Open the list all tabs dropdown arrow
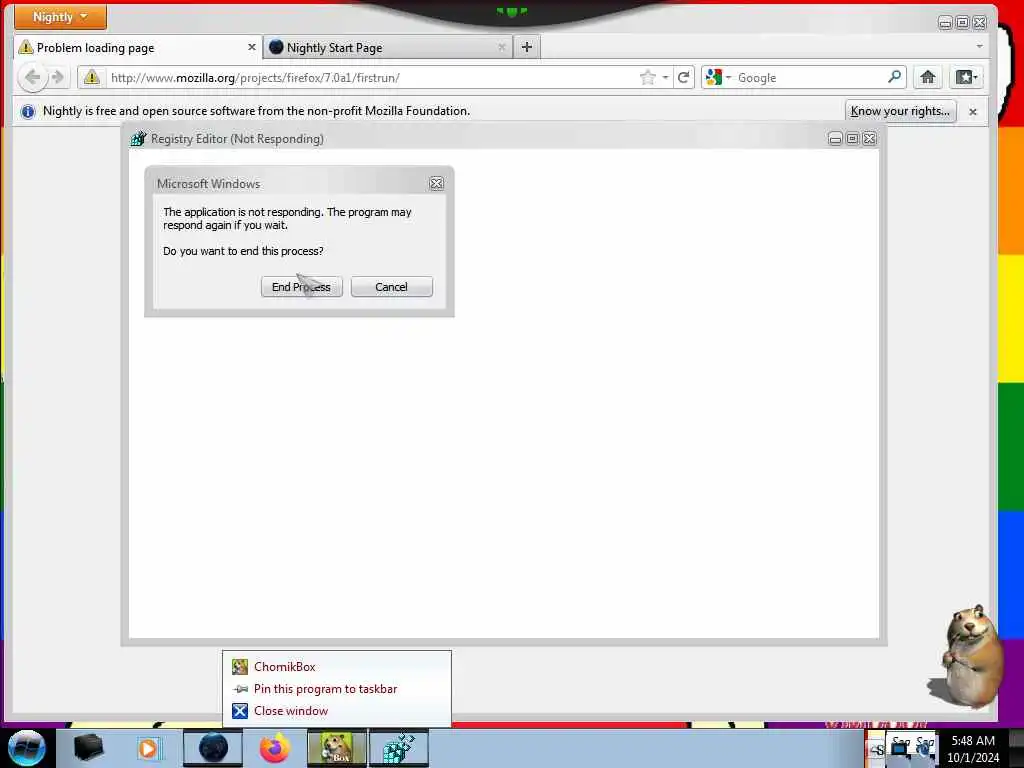The width and height of the screenshot is (1024, 768). point(979,46)
